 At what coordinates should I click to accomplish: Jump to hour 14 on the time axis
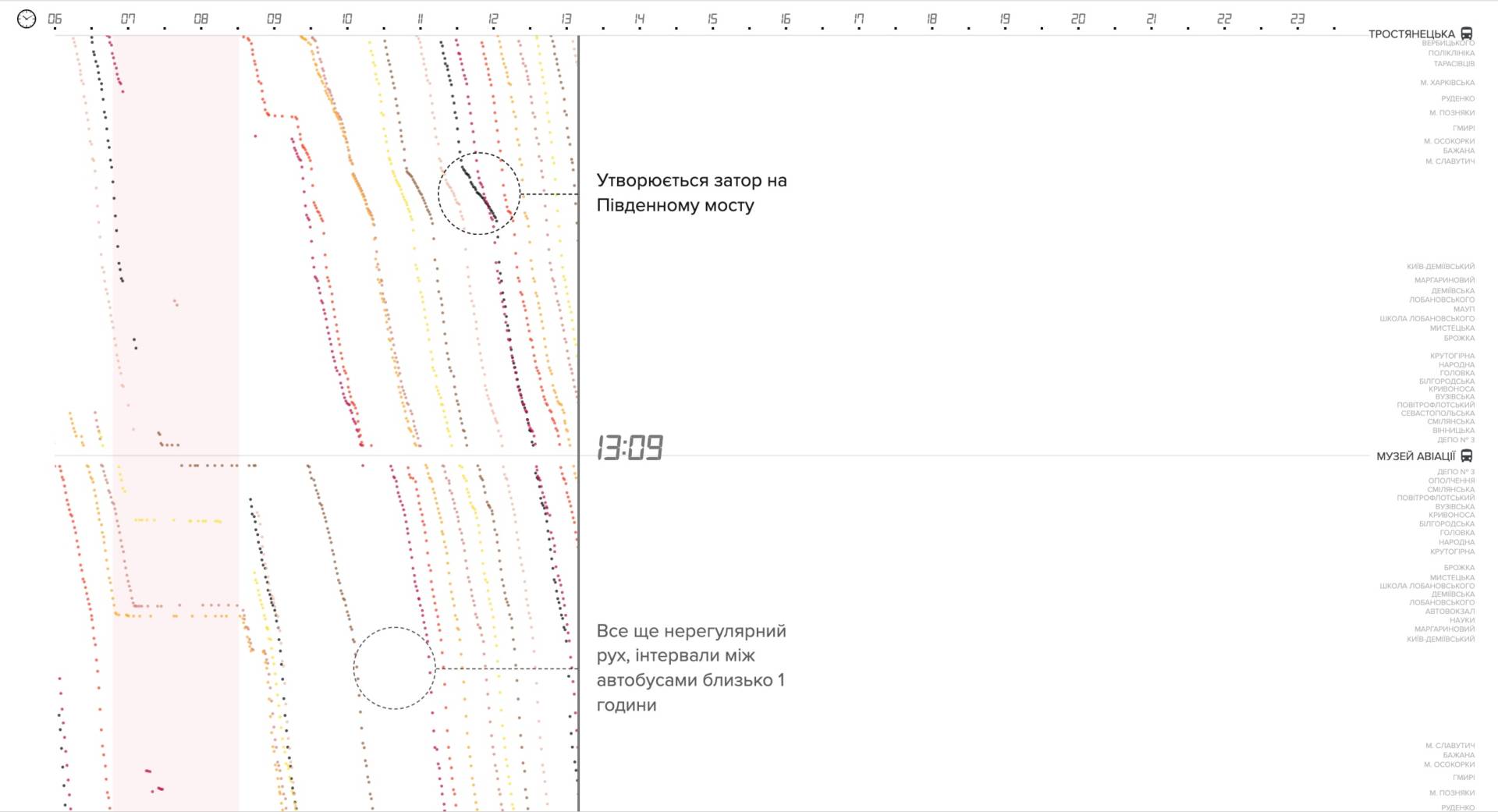pyautogui.click(x=639, y=19)
